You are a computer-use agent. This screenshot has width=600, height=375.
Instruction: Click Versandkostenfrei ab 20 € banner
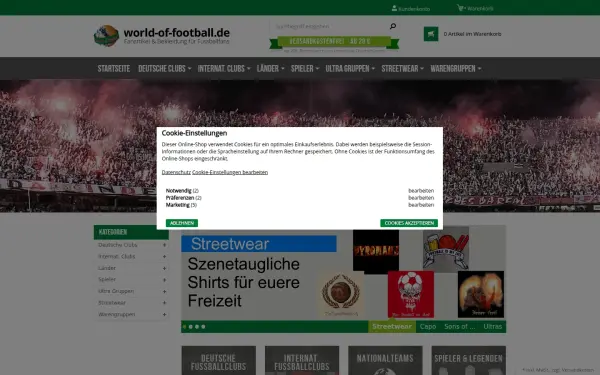coord(334,42)
